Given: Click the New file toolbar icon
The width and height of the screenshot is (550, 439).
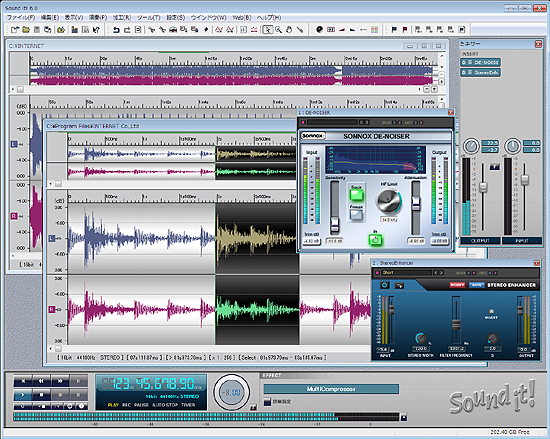Looking at the screenshot, I should tap(15, 30).
